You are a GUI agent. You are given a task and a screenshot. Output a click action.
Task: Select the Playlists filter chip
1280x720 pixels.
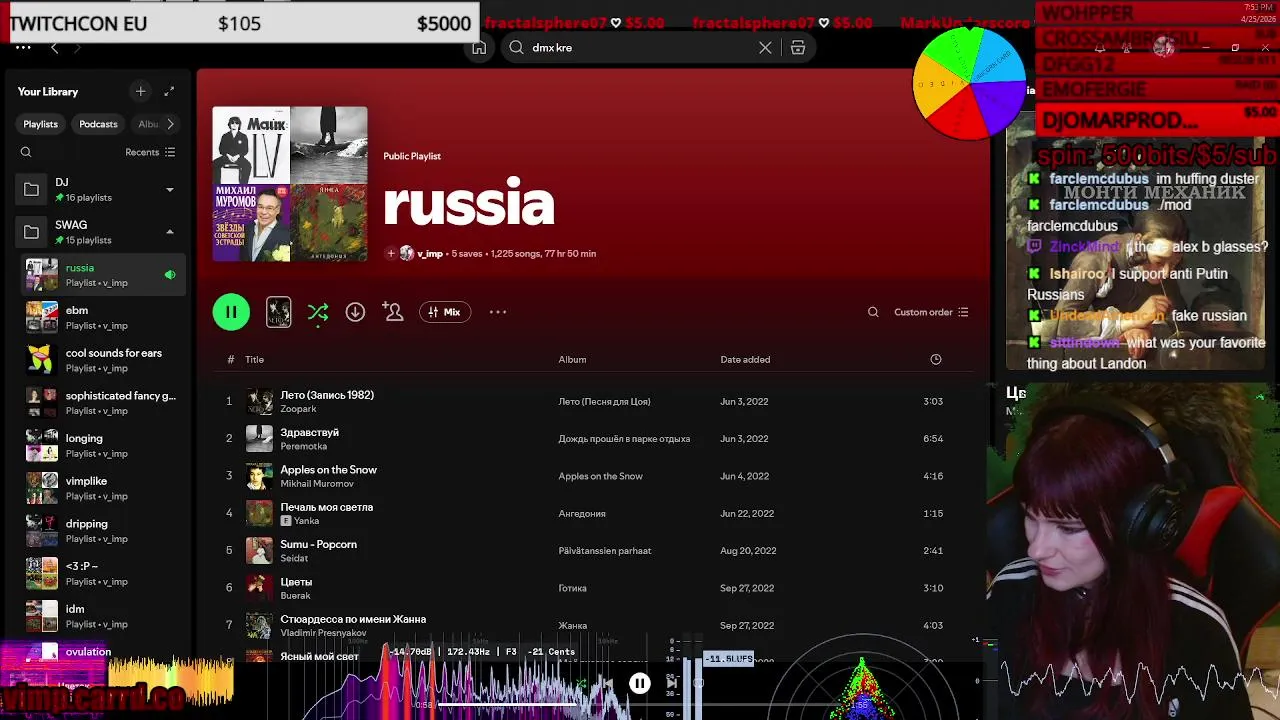40,124
